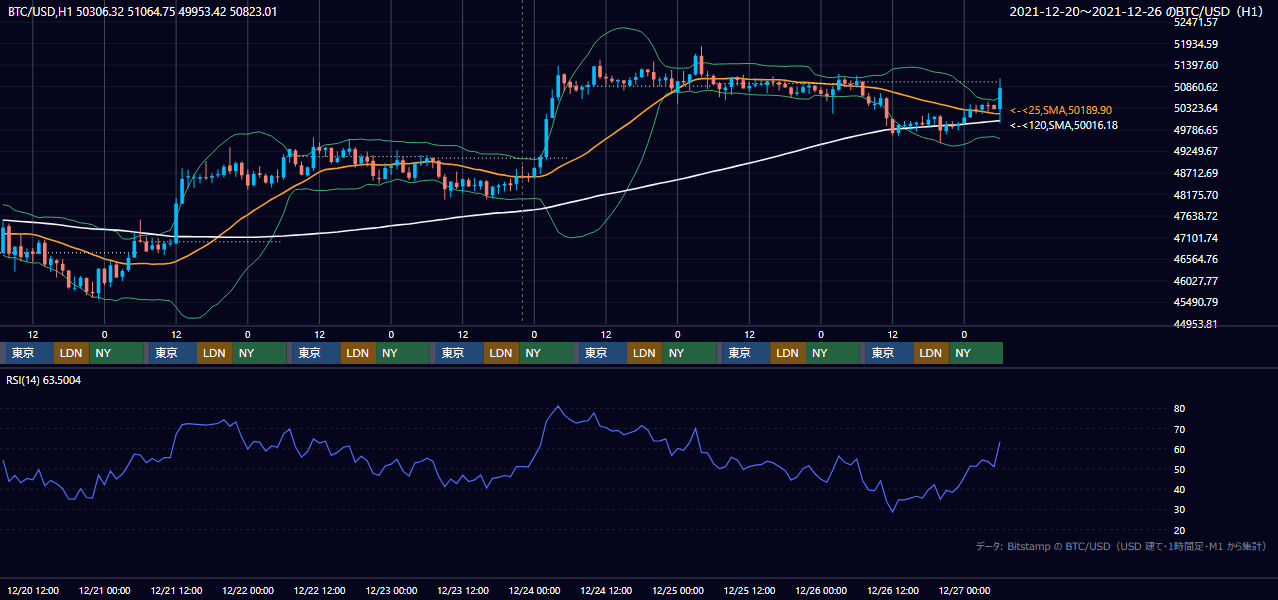Image resolution: width=1278 pixels, height=600 pixels.
Task: Click time axis label 12/23 00:00
Action: pos(392,591)
